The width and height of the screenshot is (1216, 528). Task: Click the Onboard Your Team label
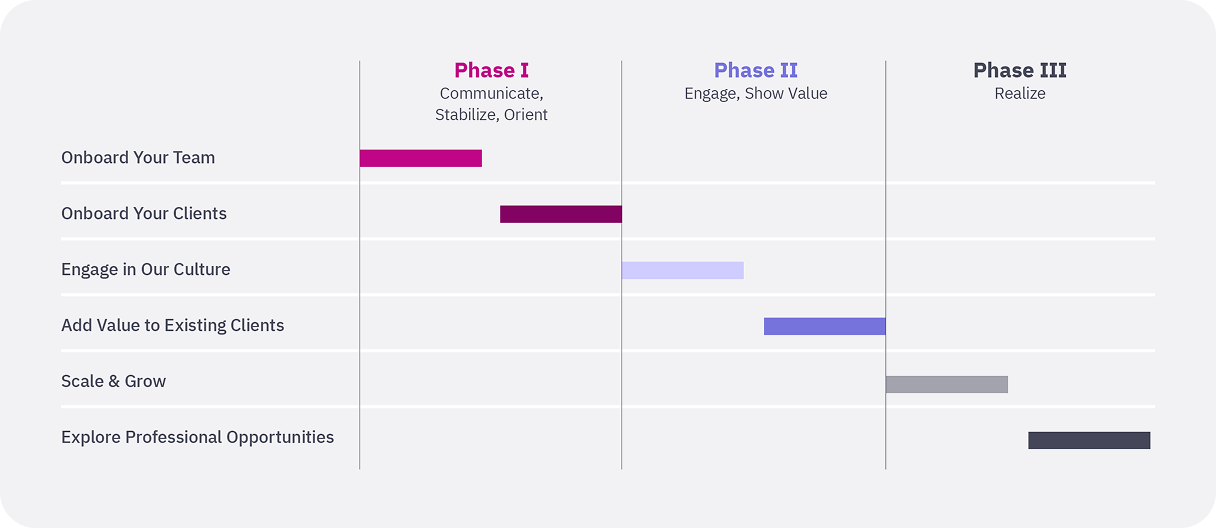138,157
